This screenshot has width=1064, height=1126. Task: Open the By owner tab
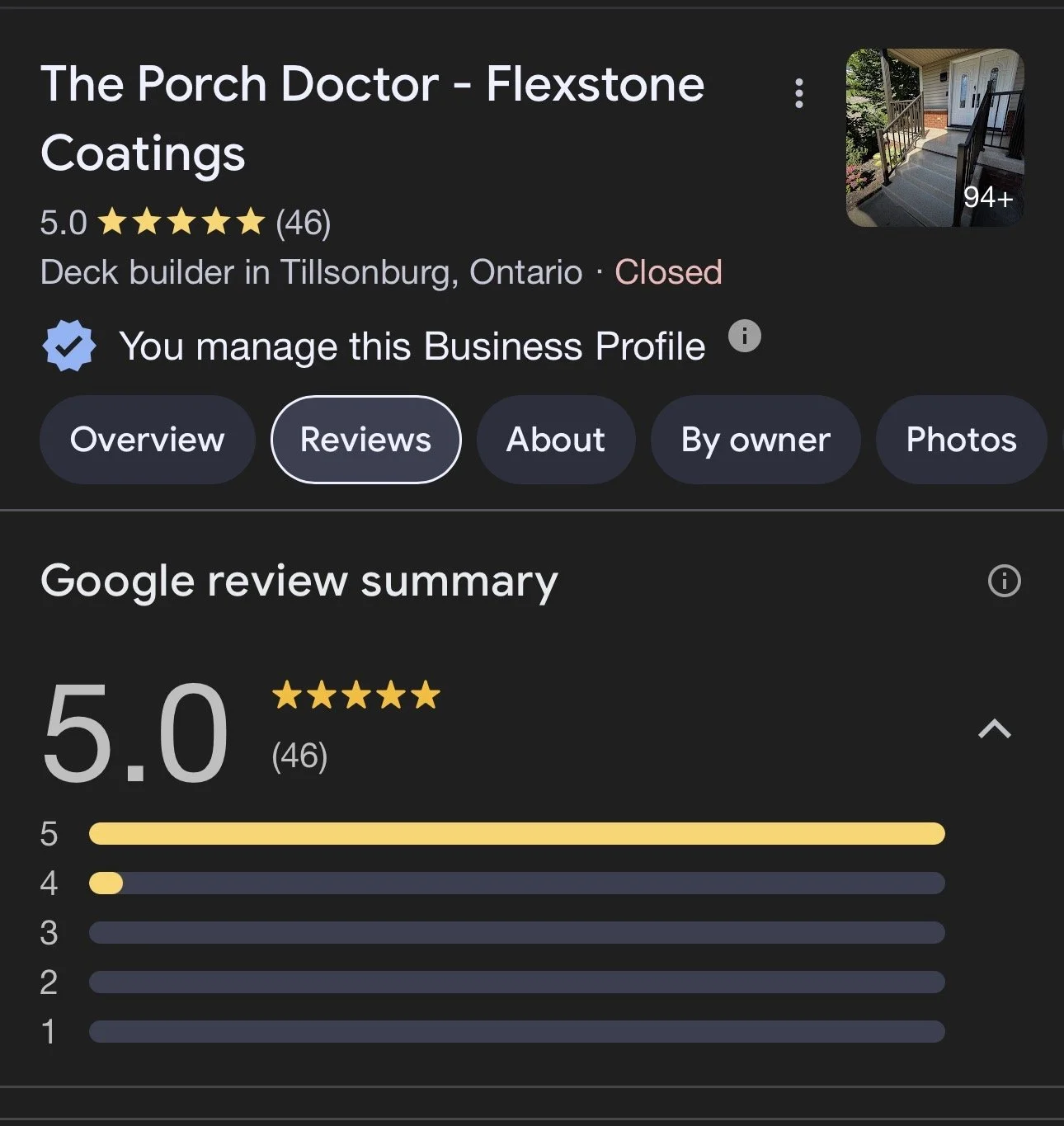pos(756,440)
